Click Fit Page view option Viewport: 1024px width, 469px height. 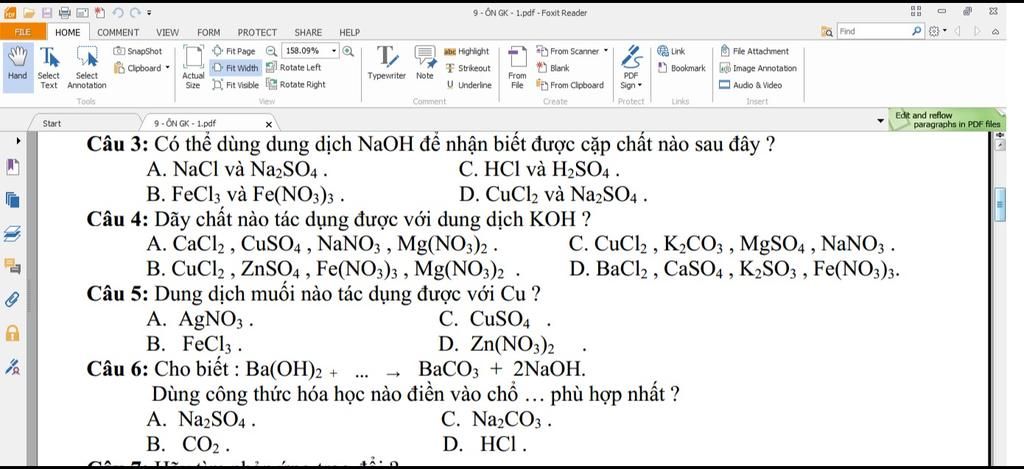(x=234, y=51)
